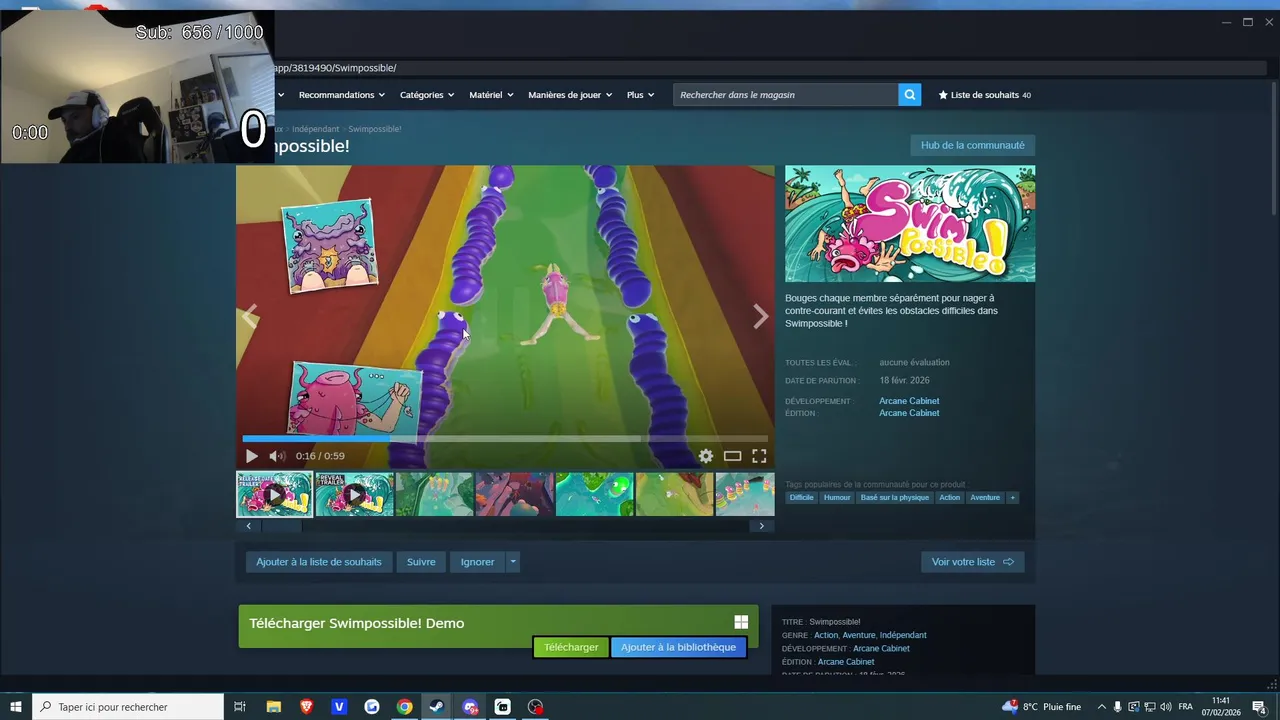Screen dimensions: 1280x720
Task: Expand Manières de jouer menu
Action: click(570, 95)
